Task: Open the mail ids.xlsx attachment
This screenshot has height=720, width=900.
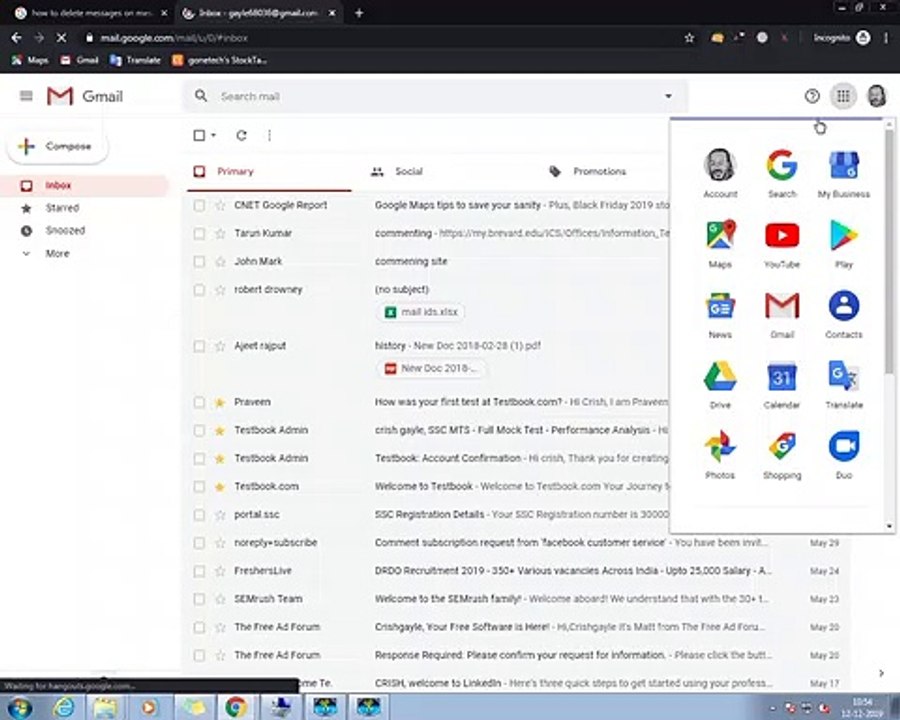Action: coord(421,312)
